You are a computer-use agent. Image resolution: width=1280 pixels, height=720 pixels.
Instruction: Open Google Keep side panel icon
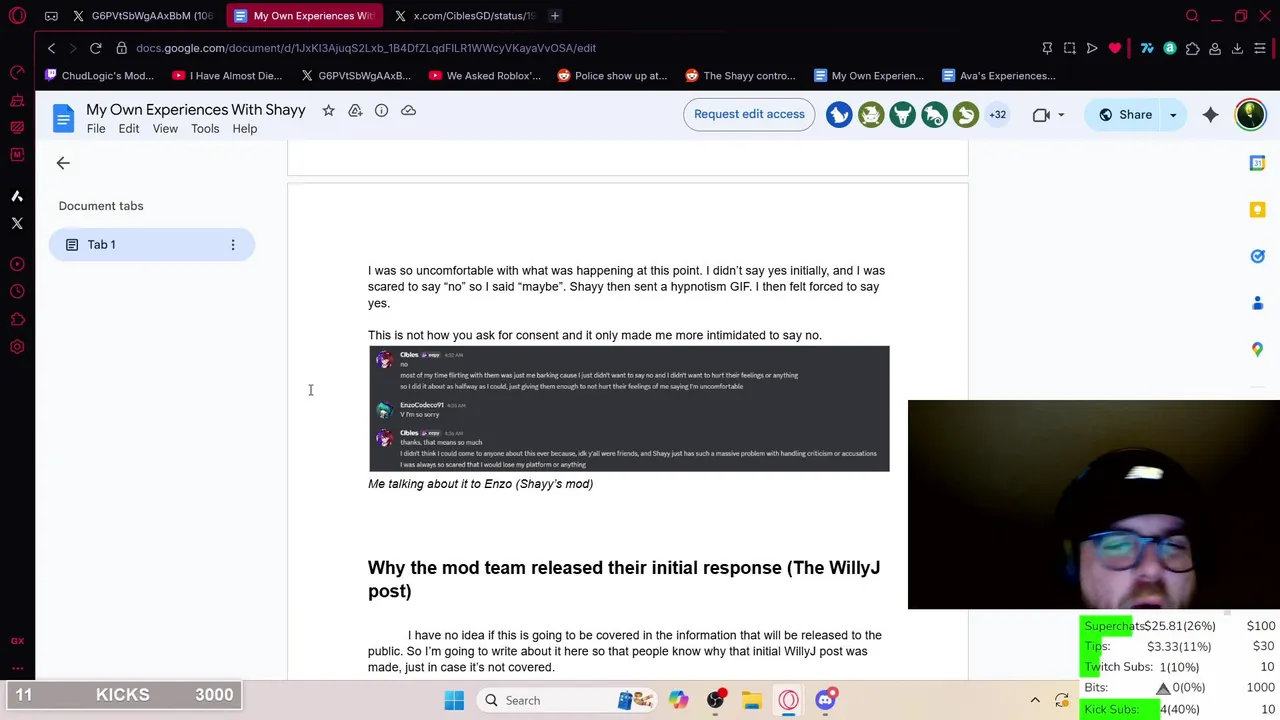(x=1257, y=209)
